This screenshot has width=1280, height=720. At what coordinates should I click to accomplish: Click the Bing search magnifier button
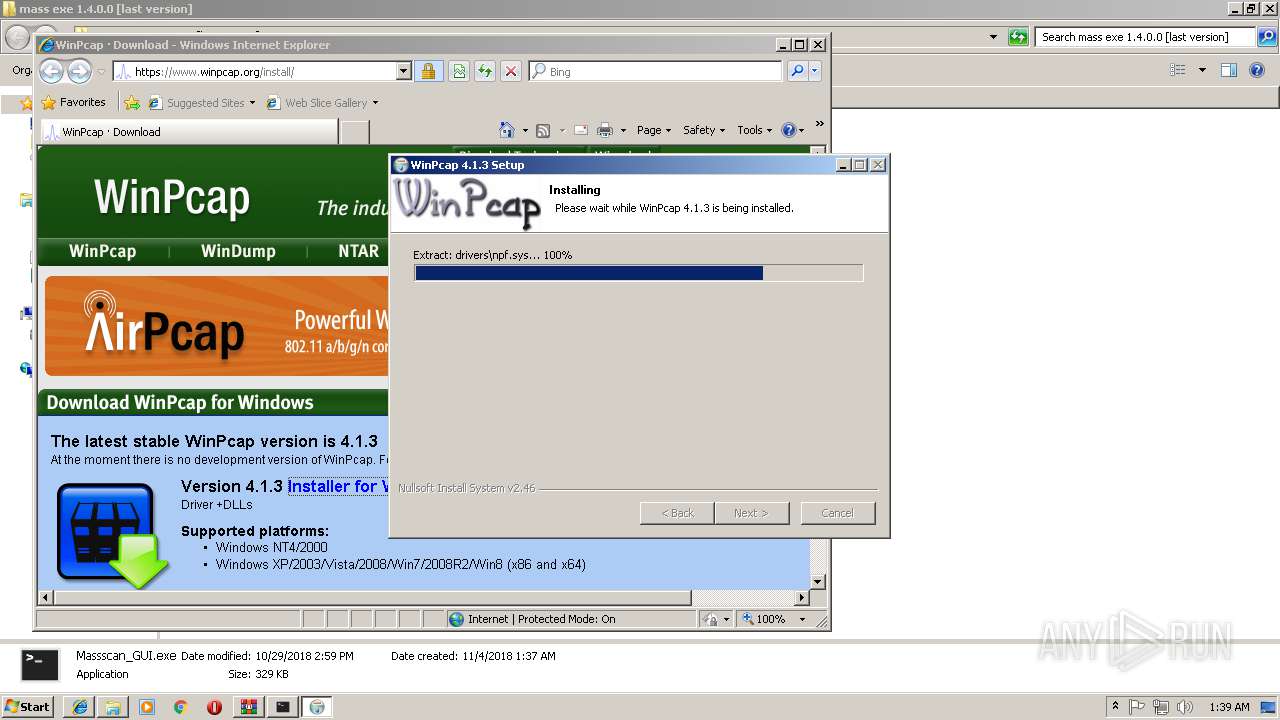[x=797, y=71]
